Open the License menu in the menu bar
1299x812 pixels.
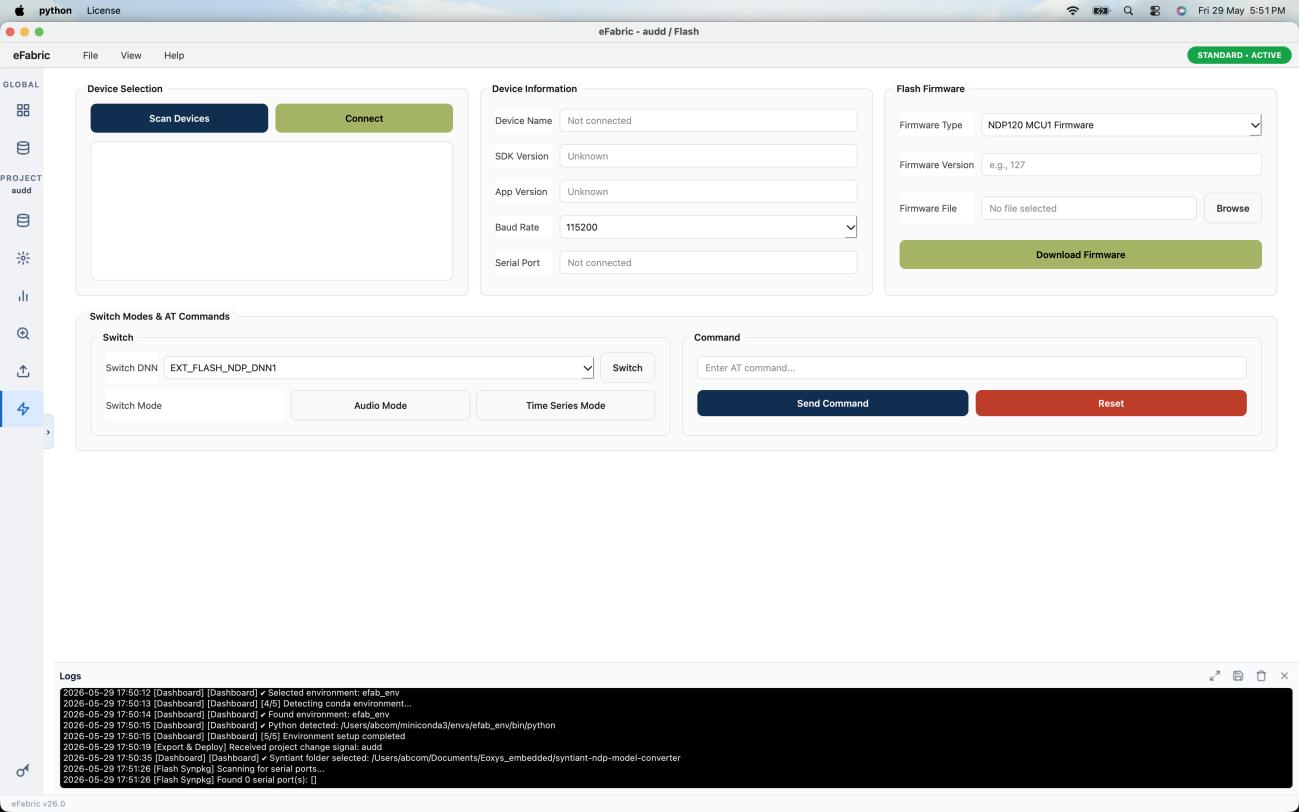click(104, 10)
